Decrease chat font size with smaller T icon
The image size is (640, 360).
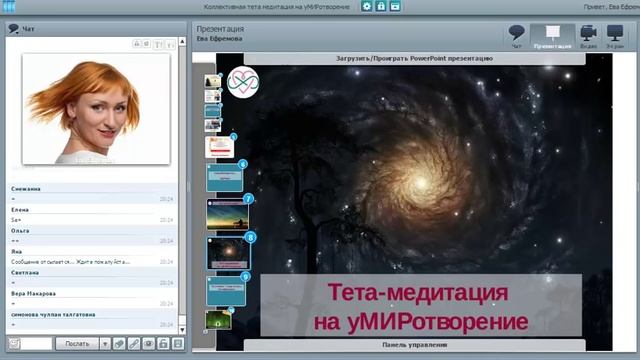pos(171,44)
